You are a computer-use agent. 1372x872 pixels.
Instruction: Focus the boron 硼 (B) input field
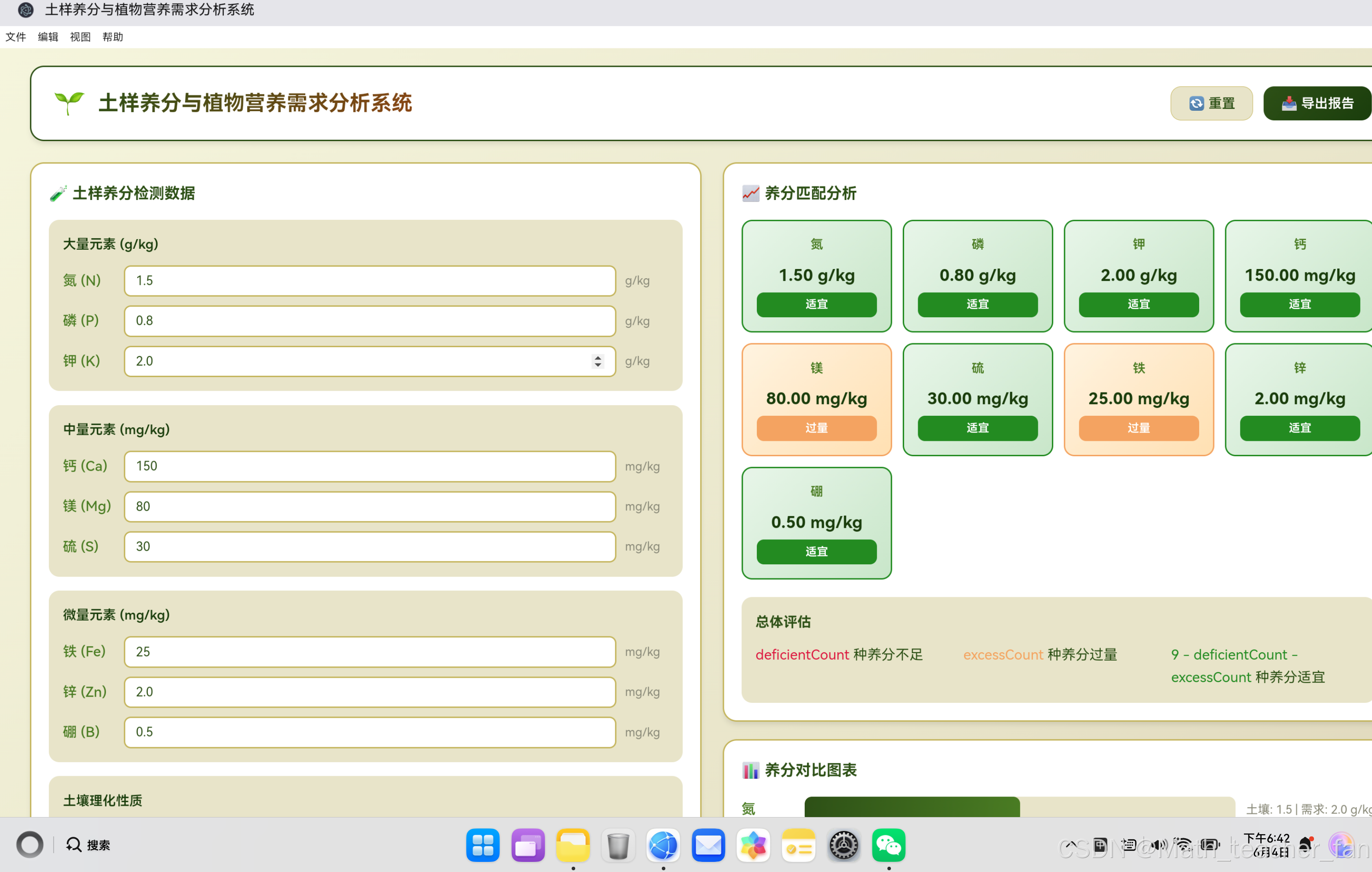370,732
